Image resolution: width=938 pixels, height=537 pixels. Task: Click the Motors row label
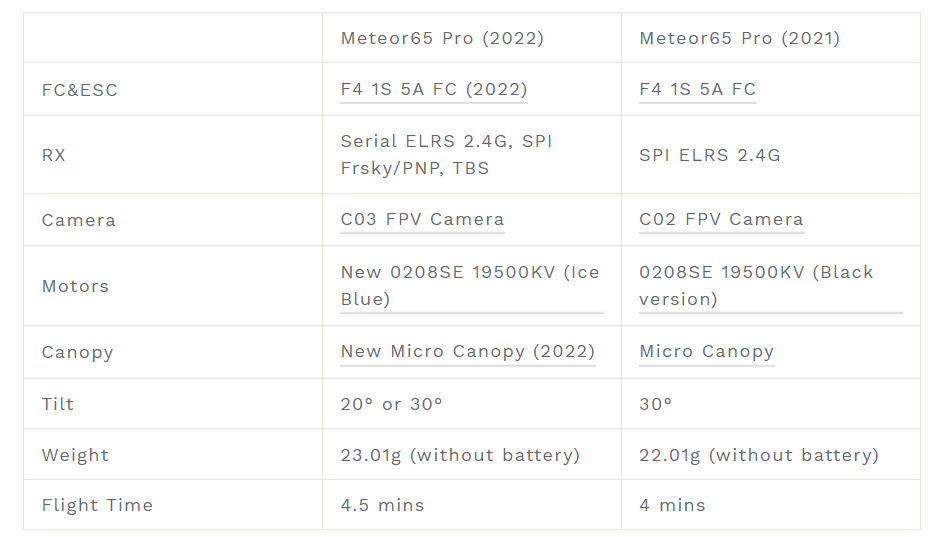[x=75, y=286]
